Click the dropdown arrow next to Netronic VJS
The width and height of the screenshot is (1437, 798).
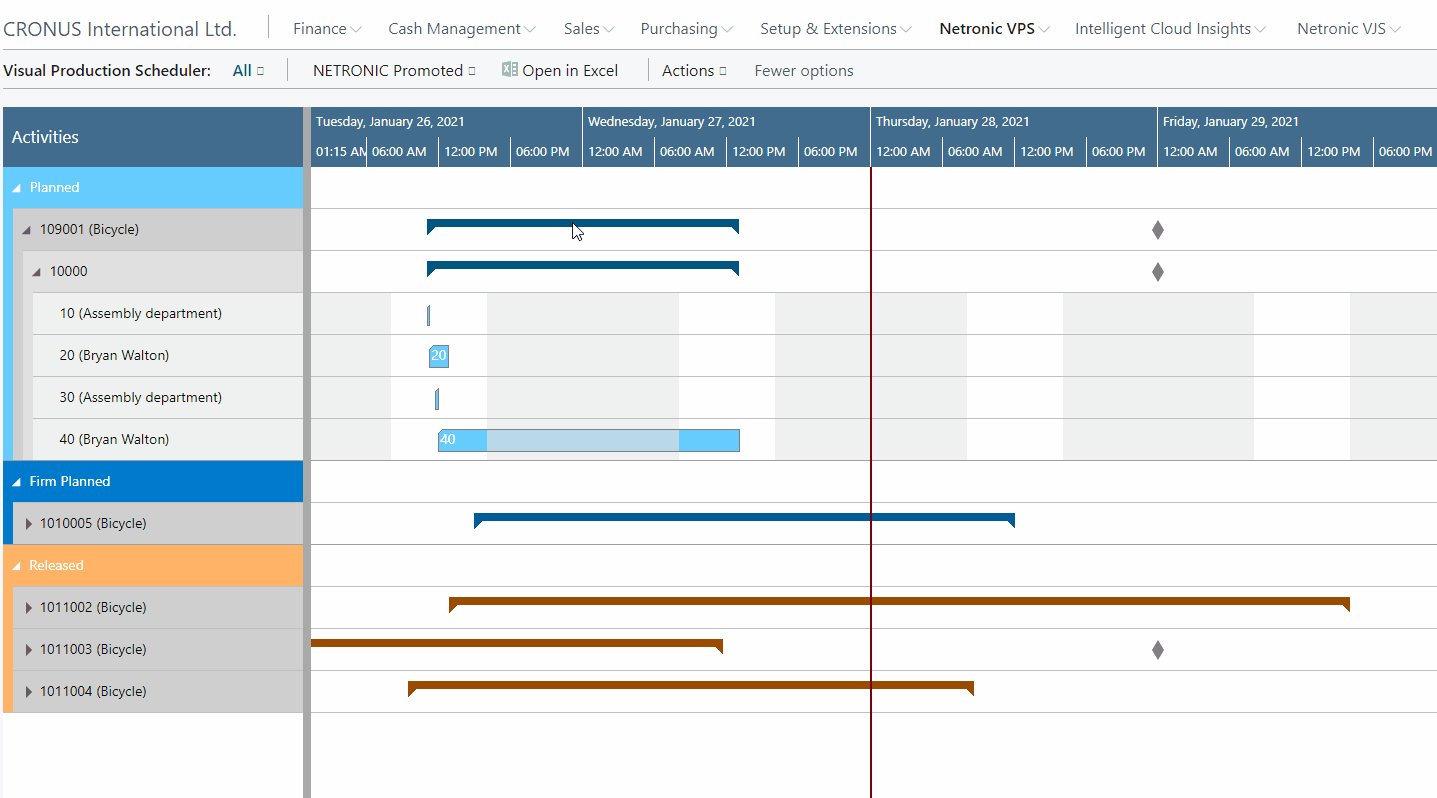[1395, 29]
